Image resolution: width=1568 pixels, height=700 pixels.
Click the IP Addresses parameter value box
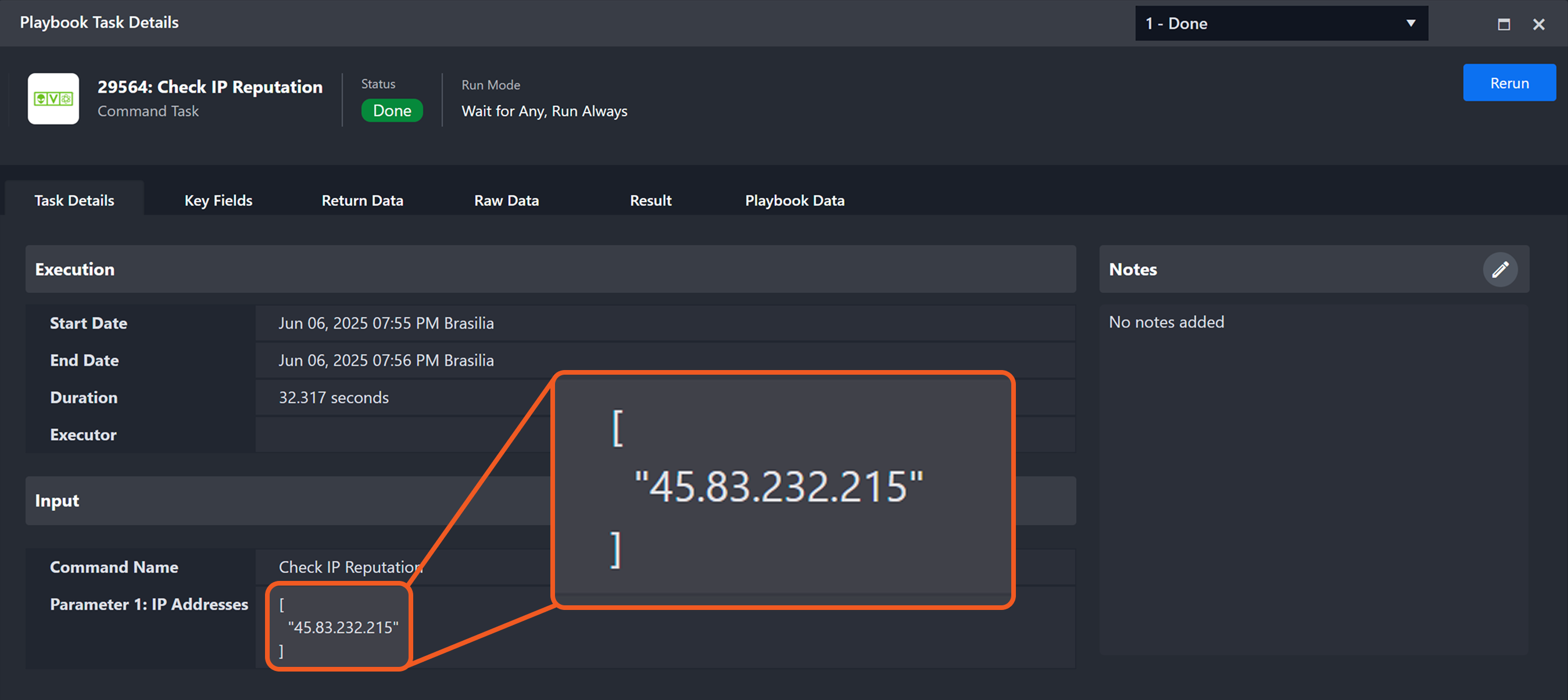[339, 627]
